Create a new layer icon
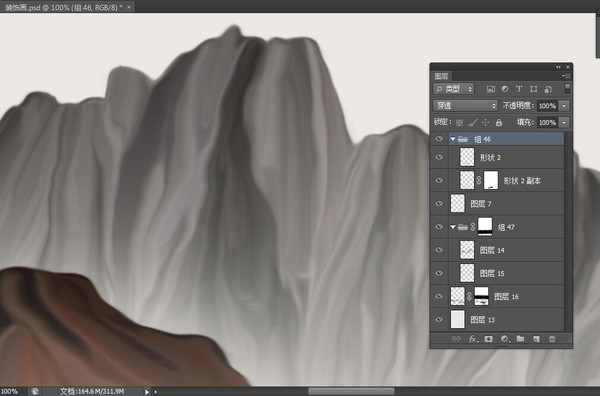The width and height of the screenshot is (600, 396). pos(536,339)
